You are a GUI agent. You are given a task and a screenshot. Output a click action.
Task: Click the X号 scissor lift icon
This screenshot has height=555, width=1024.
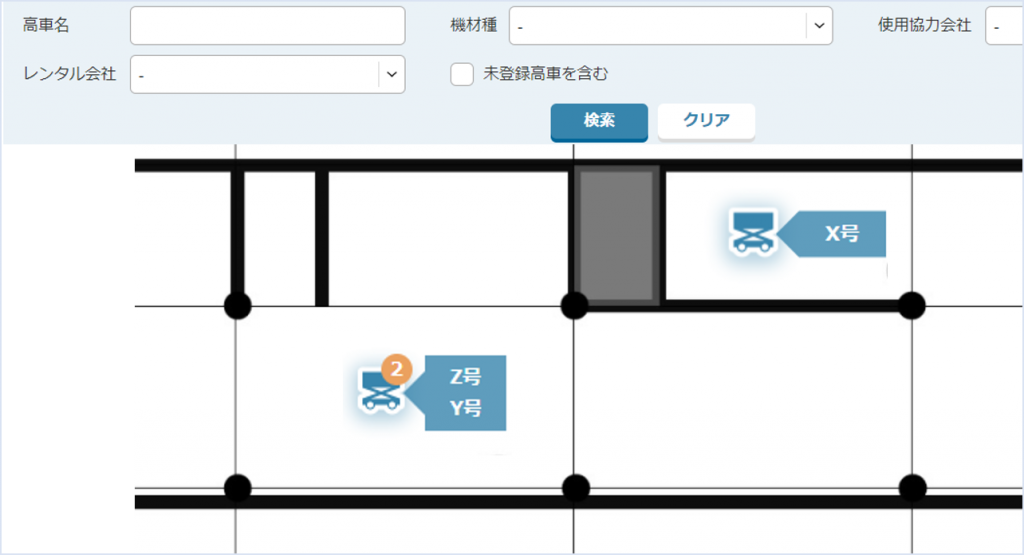(751, 232)
